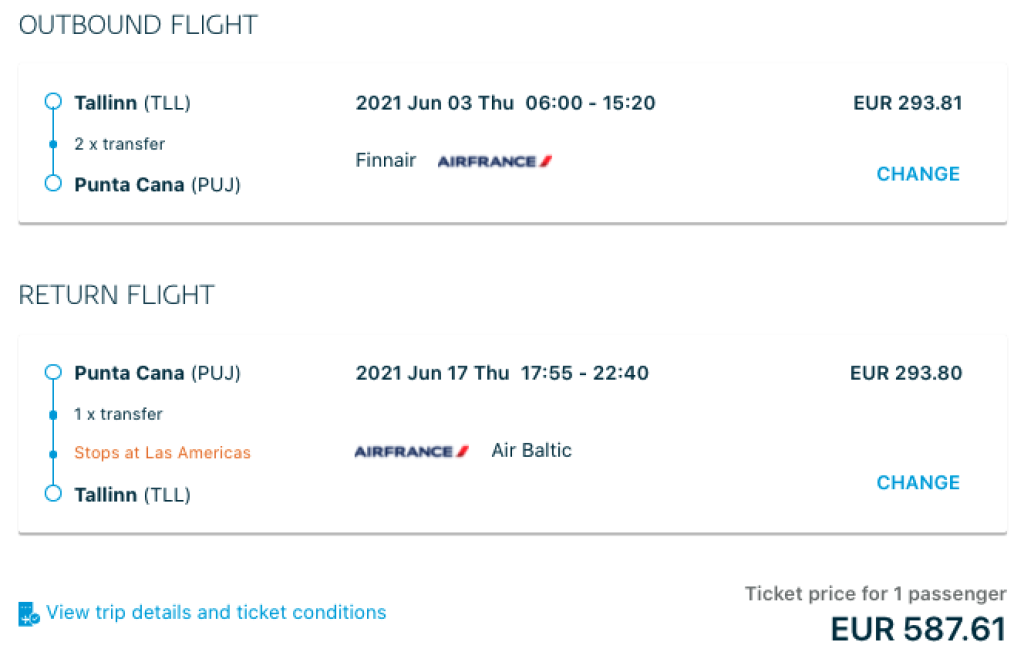Screen dimensions: 1024x659
Task: Change the return flight
Action: tap(917, 483)
